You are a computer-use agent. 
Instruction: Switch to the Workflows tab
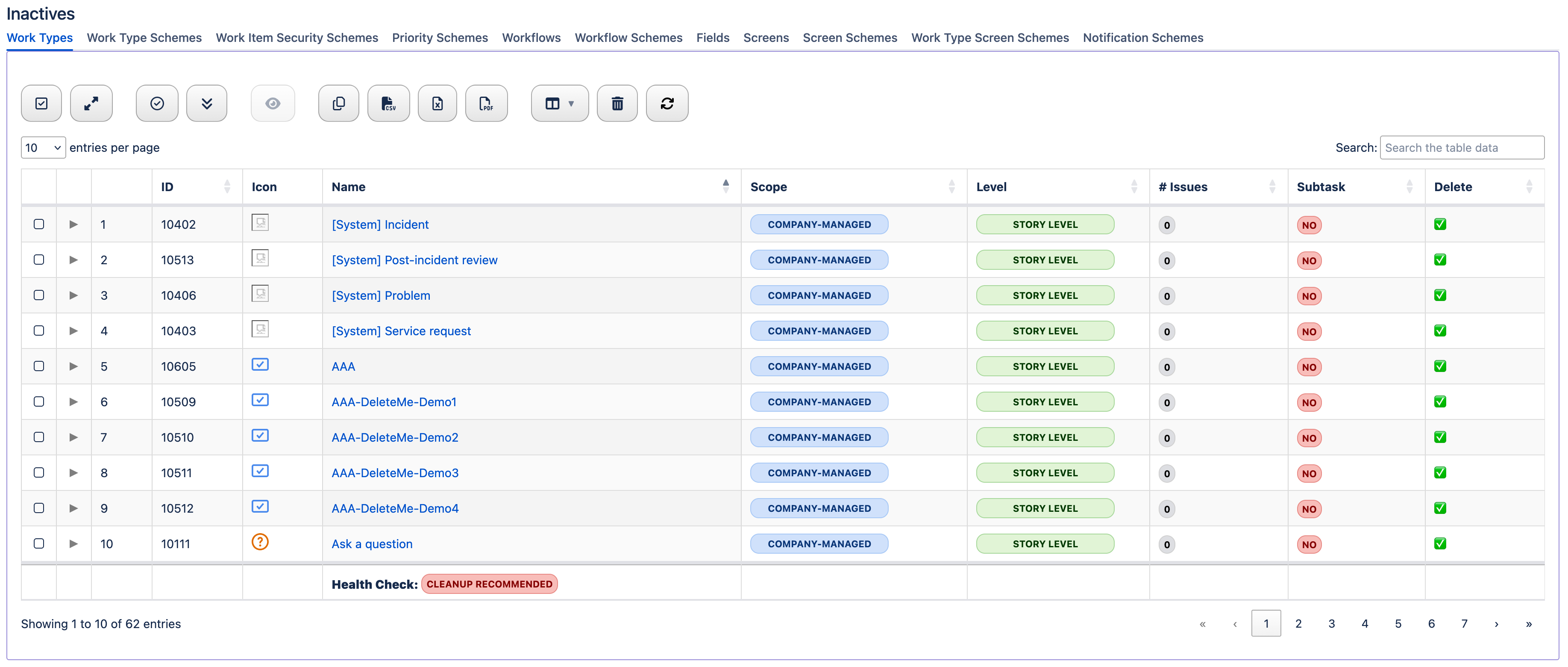531,38
